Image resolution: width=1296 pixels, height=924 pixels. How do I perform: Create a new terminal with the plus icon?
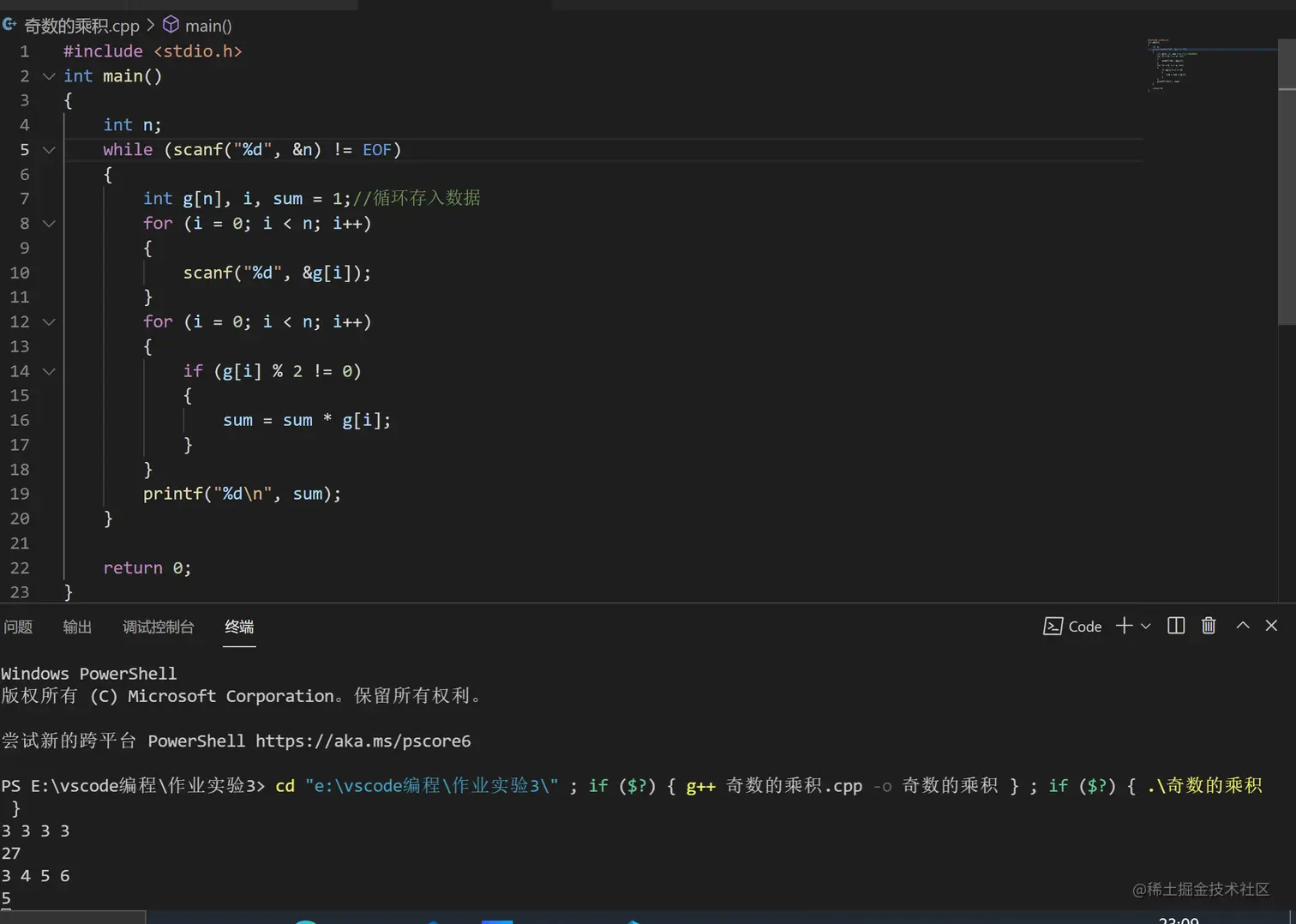pyautogui.click(x=1124, y=627)
